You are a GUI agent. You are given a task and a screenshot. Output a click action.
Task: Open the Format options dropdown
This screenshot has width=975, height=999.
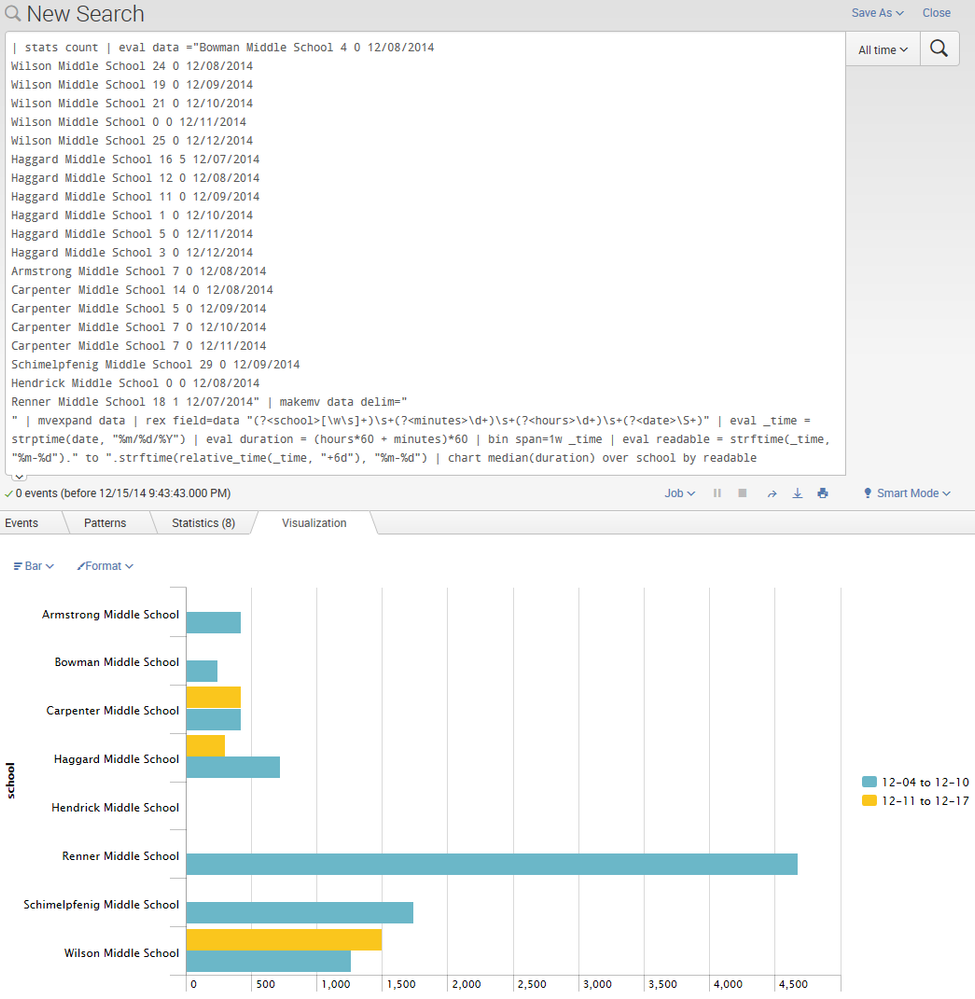click(x=105, y=566)
